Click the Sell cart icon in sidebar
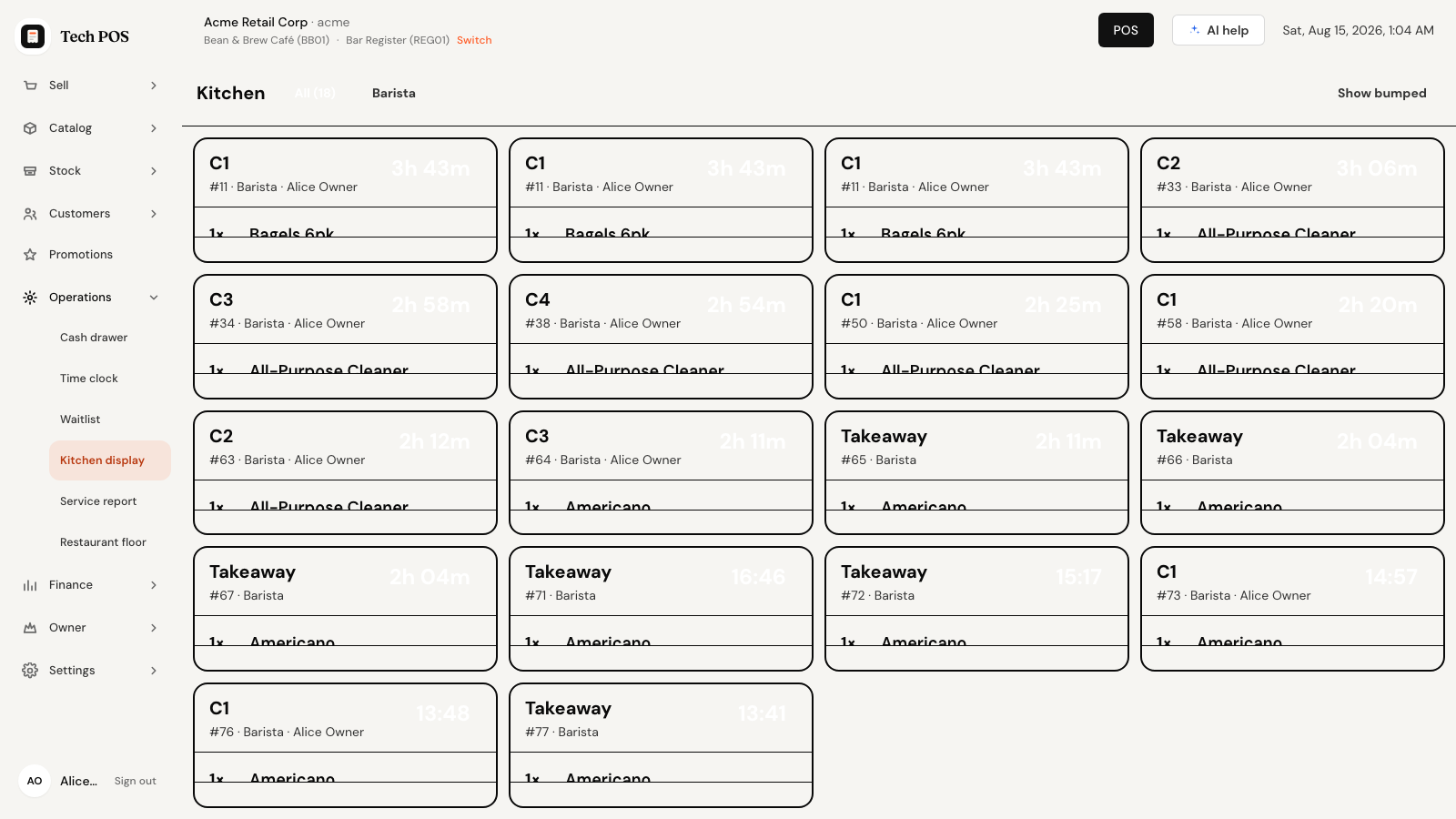This screenshot has width=1456, height=819. [30, 86]
